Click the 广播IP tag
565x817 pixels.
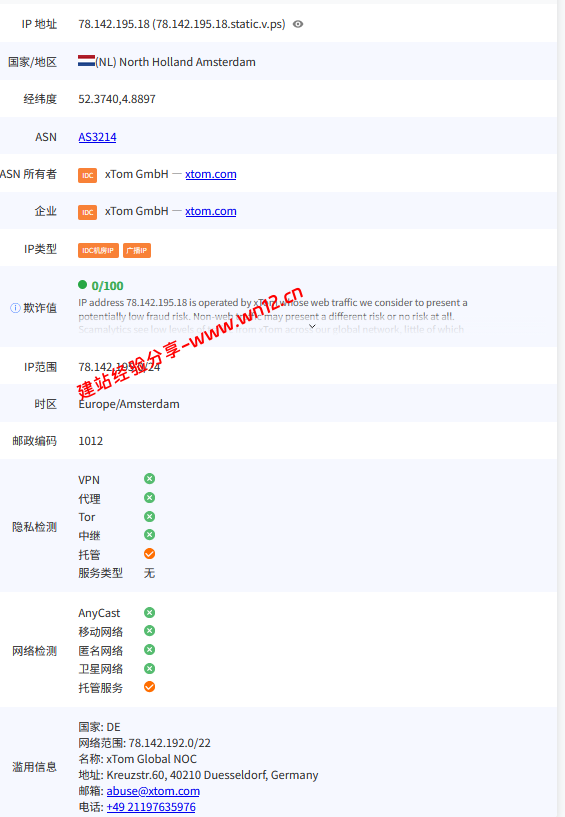point(137,250)
